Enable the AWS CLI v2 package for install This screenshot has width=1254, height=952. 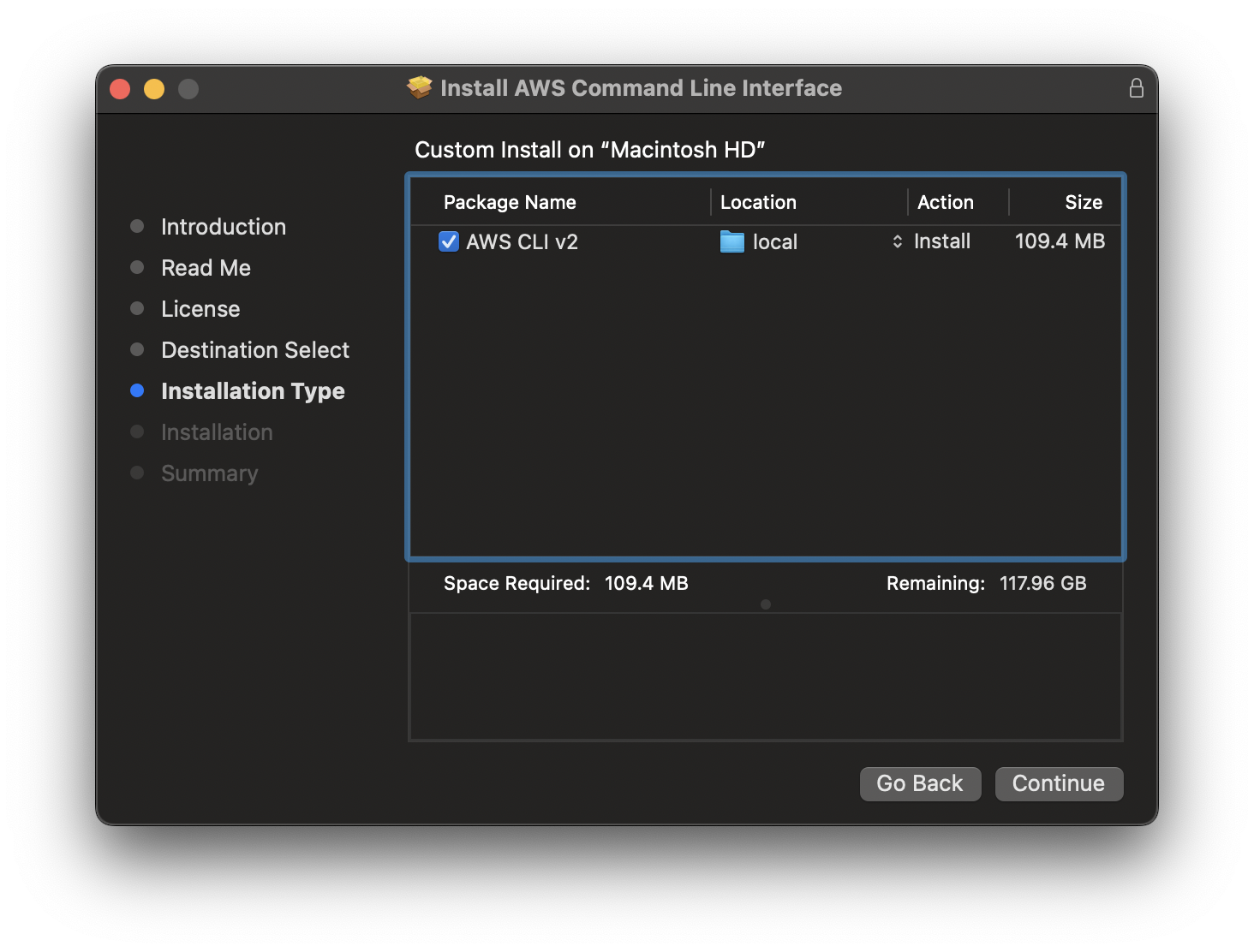click(449, 241)
